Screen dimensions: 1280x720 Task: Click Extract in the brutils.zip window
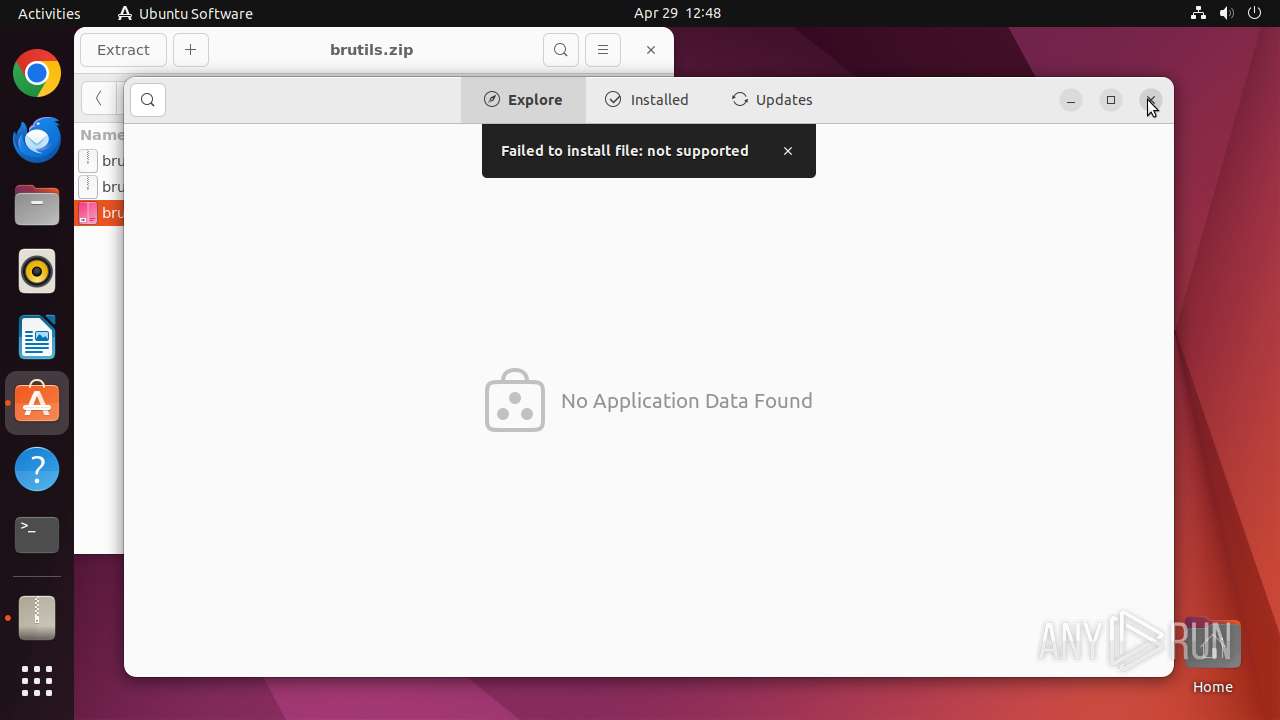click(124, 50)
